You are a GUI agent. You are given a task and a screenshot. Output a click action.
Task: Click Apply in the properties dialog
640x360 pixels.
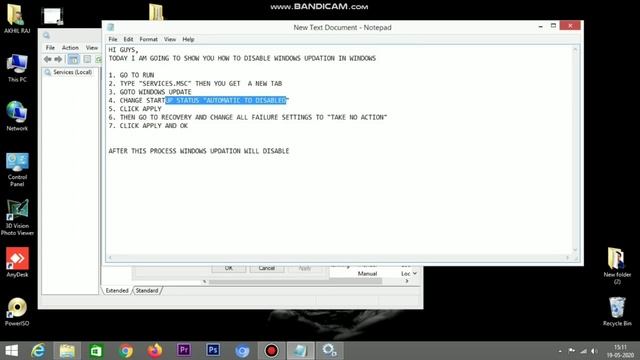tap(304, 268)
